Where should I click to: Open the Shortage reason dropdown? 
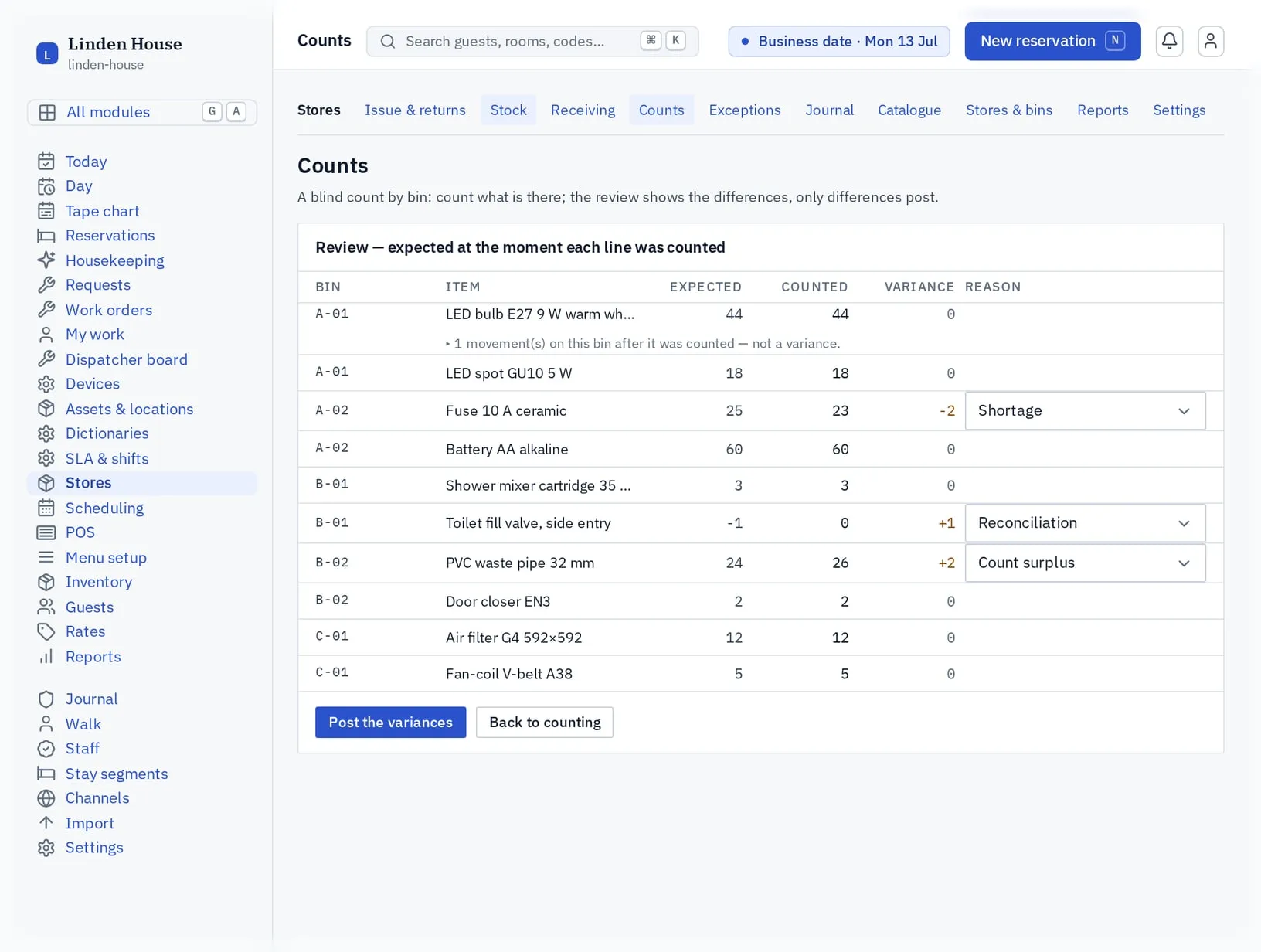(x=1085, y=410)
